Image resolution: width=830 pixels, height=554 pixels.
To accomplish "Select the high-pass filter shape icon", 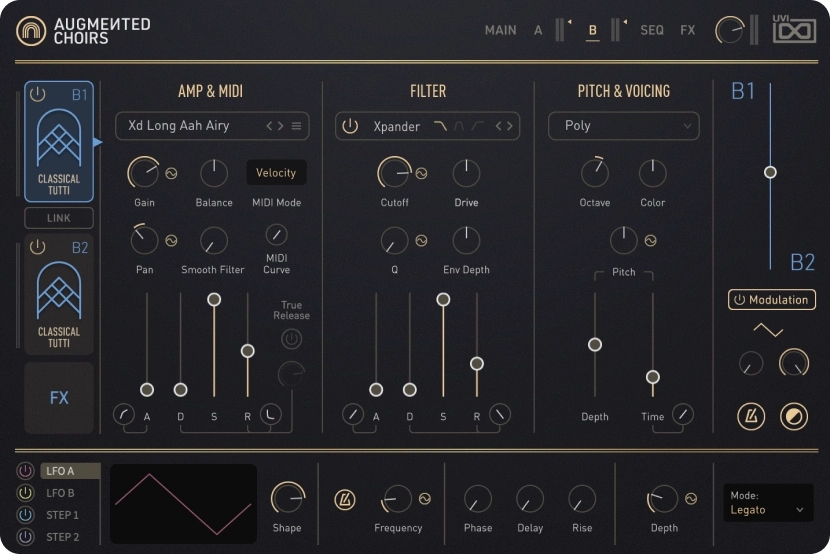I will coord(480,126).
